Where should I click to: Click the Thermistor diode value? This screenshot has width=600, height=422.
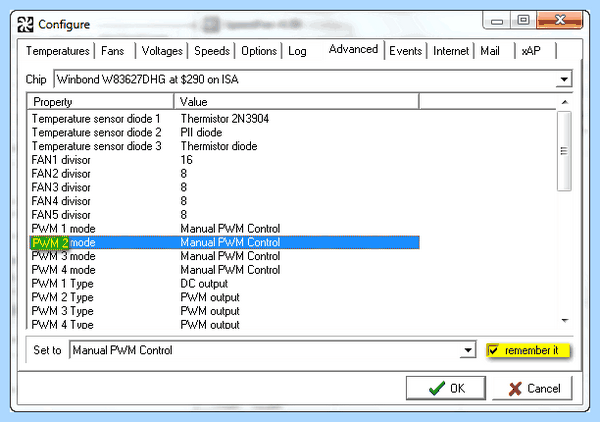coord(219,146)
